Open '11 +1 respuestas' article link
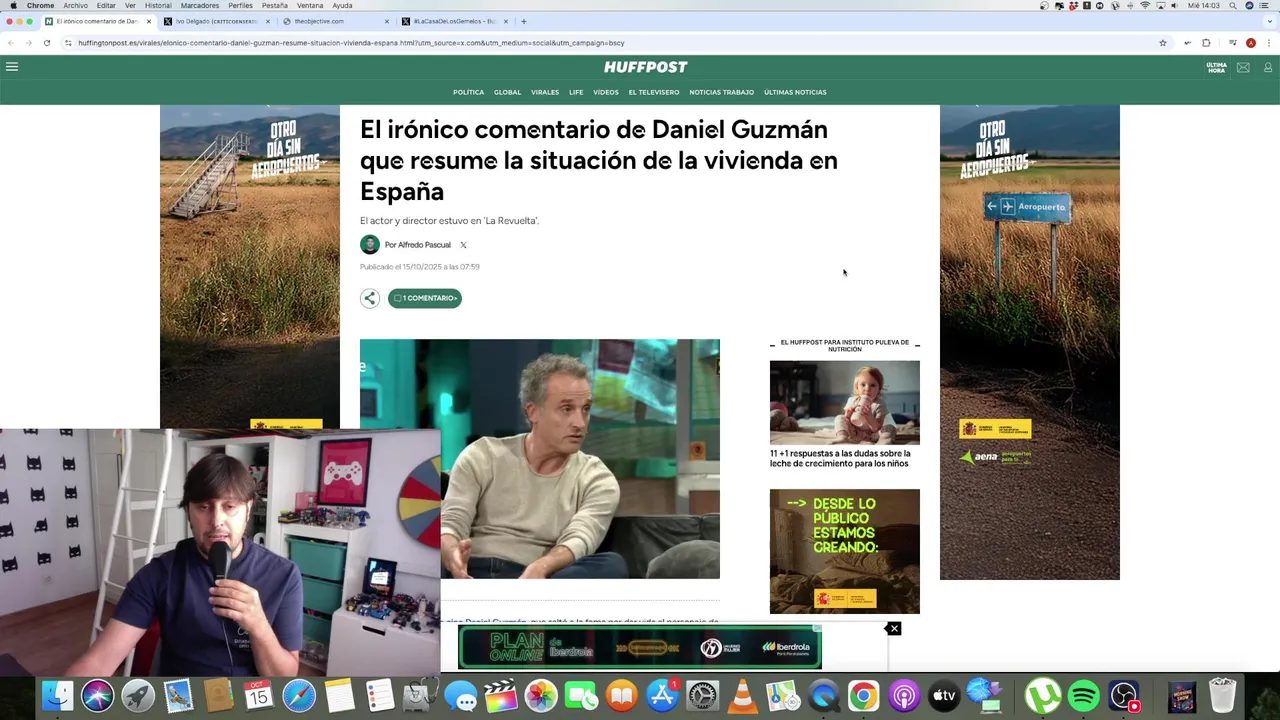This screenshot has height=720, width=1280. pyautogui.click(x=839, y=458)
